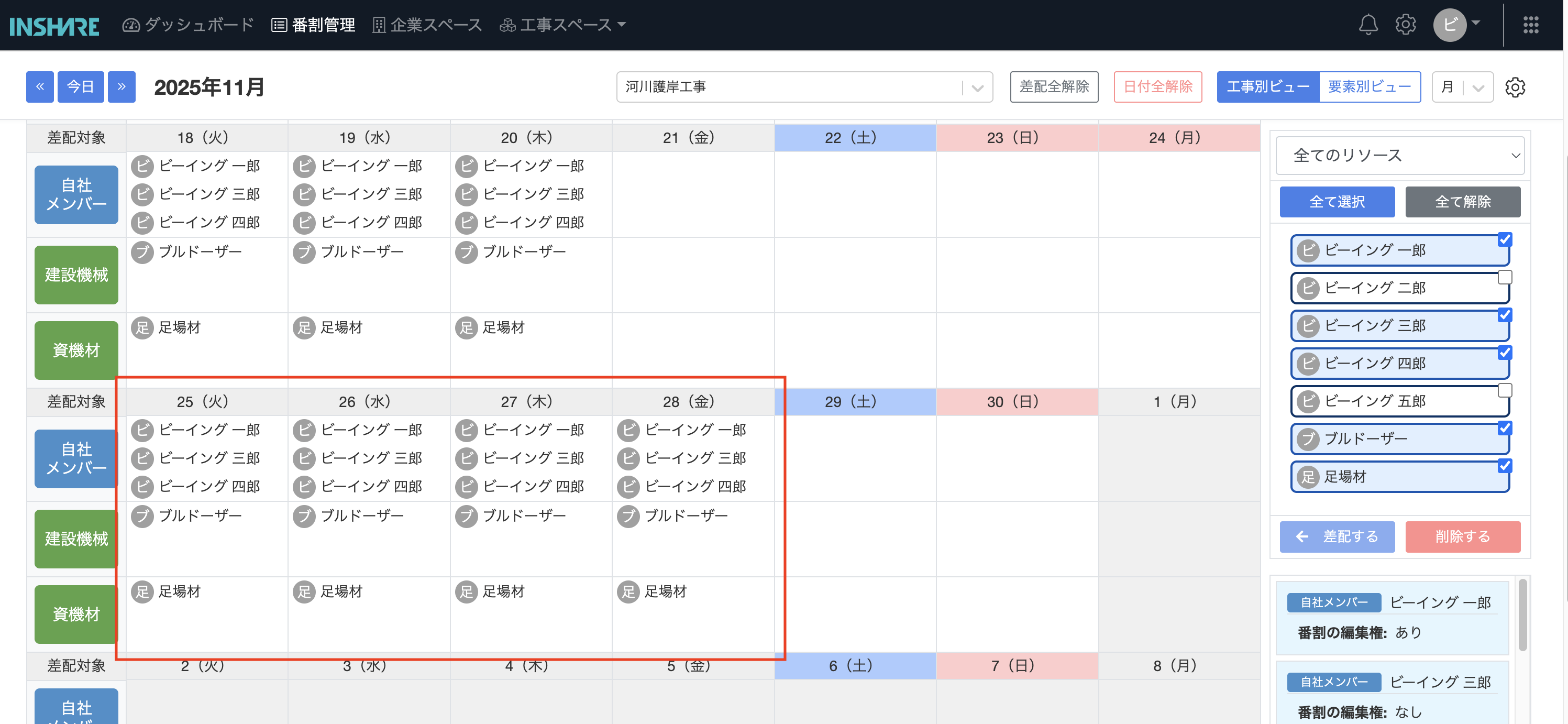This screenshot has height=724, width=1568.
Task: Open 全てのリソース filter dropdown
Action: 1400,156
